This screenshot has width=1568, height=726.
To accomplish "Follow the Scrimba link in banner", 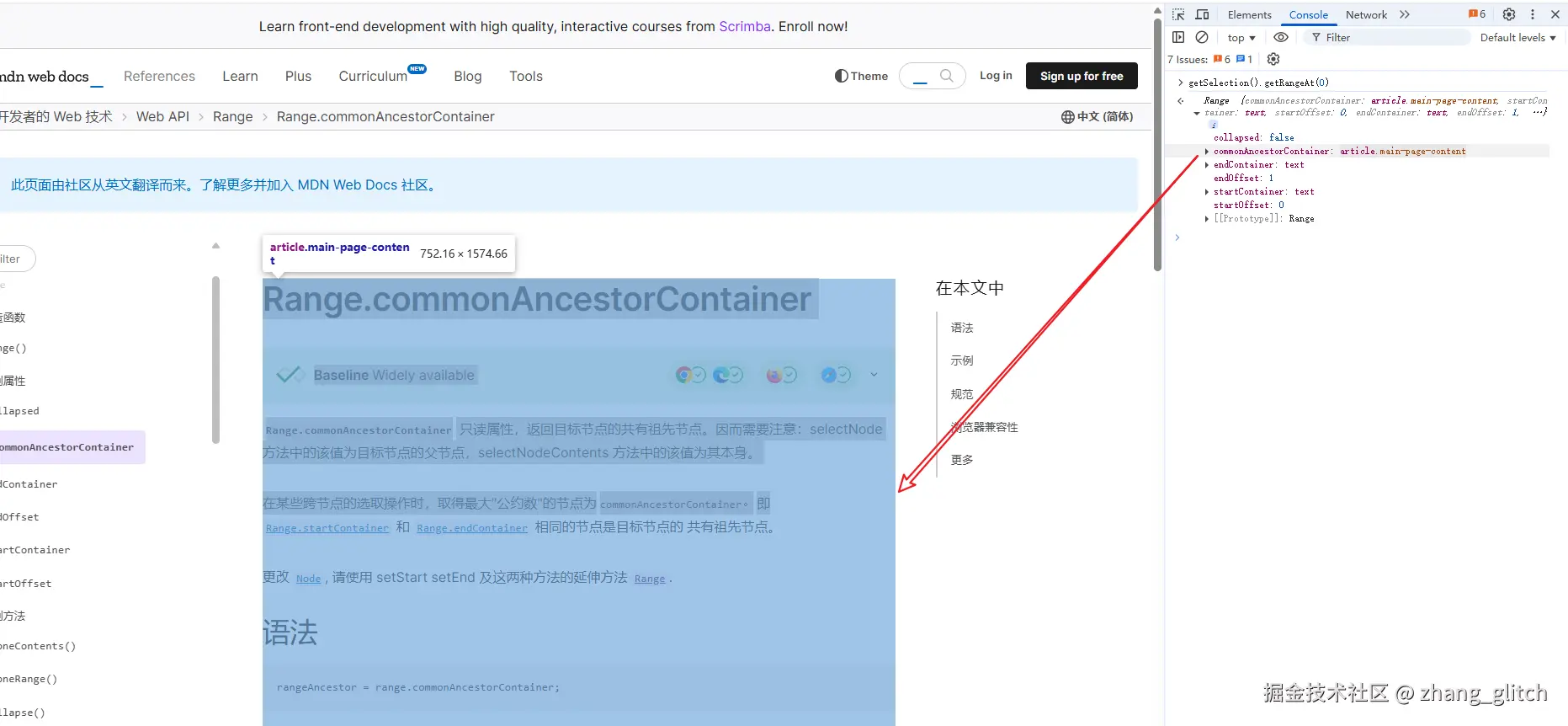I will (x=745, y=26).
